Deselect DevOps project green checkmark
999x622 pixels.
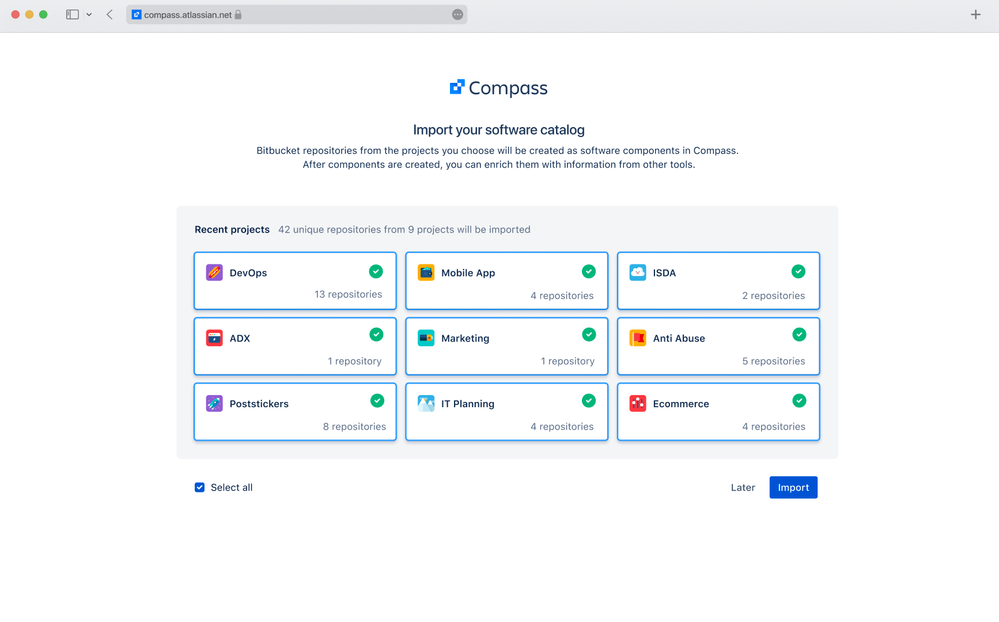tap(376, 271)
